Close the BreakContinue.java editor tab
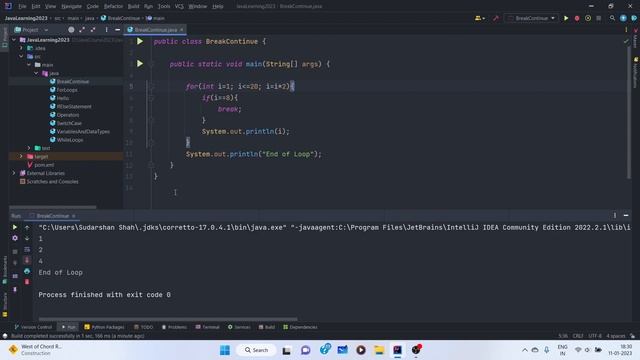Viewport: 640px width, 360px height. click(182, 30)
